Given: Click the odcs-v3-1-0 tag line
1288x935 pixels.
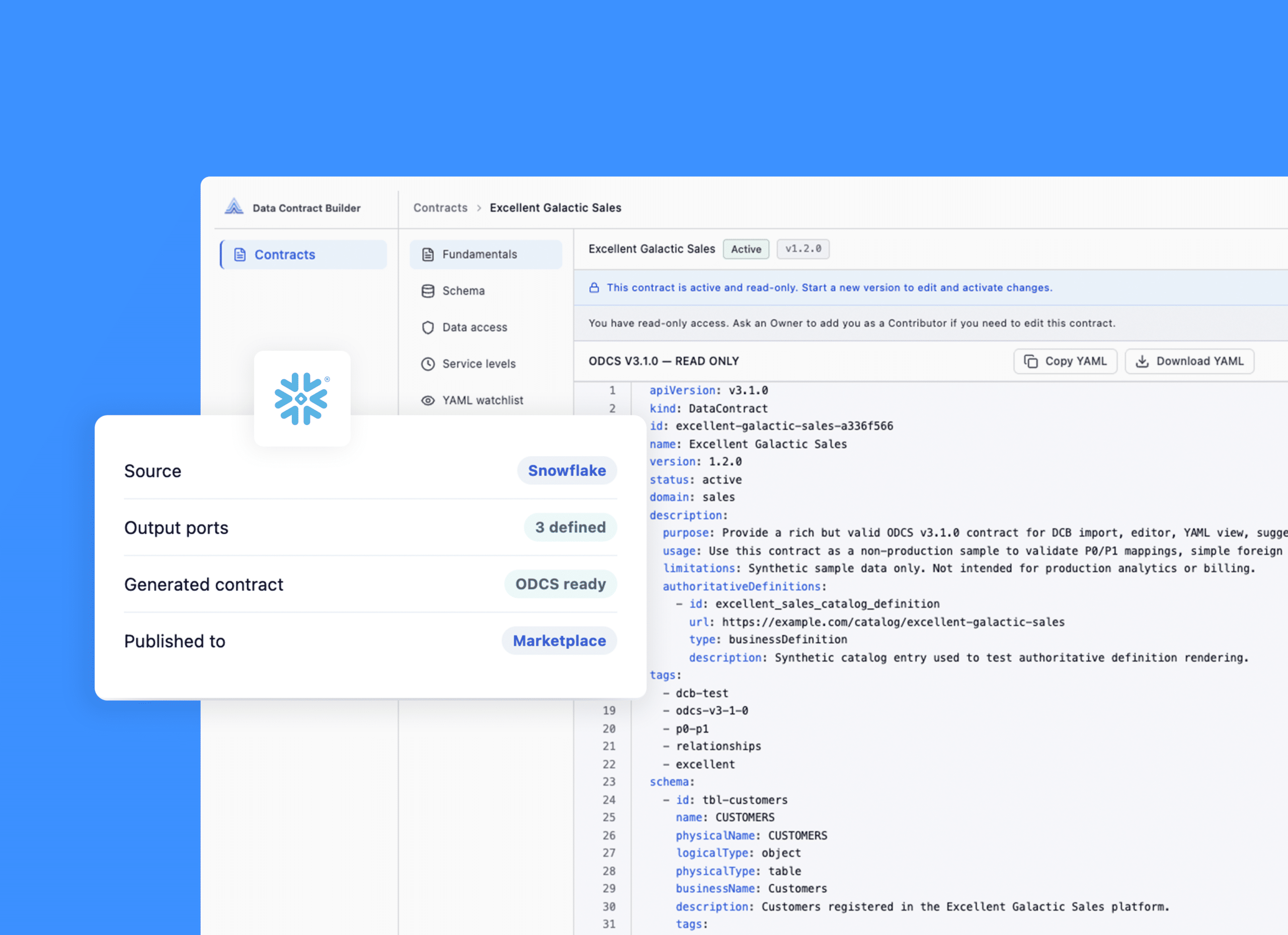Looking at the screenshot, I should coord(705,711).
